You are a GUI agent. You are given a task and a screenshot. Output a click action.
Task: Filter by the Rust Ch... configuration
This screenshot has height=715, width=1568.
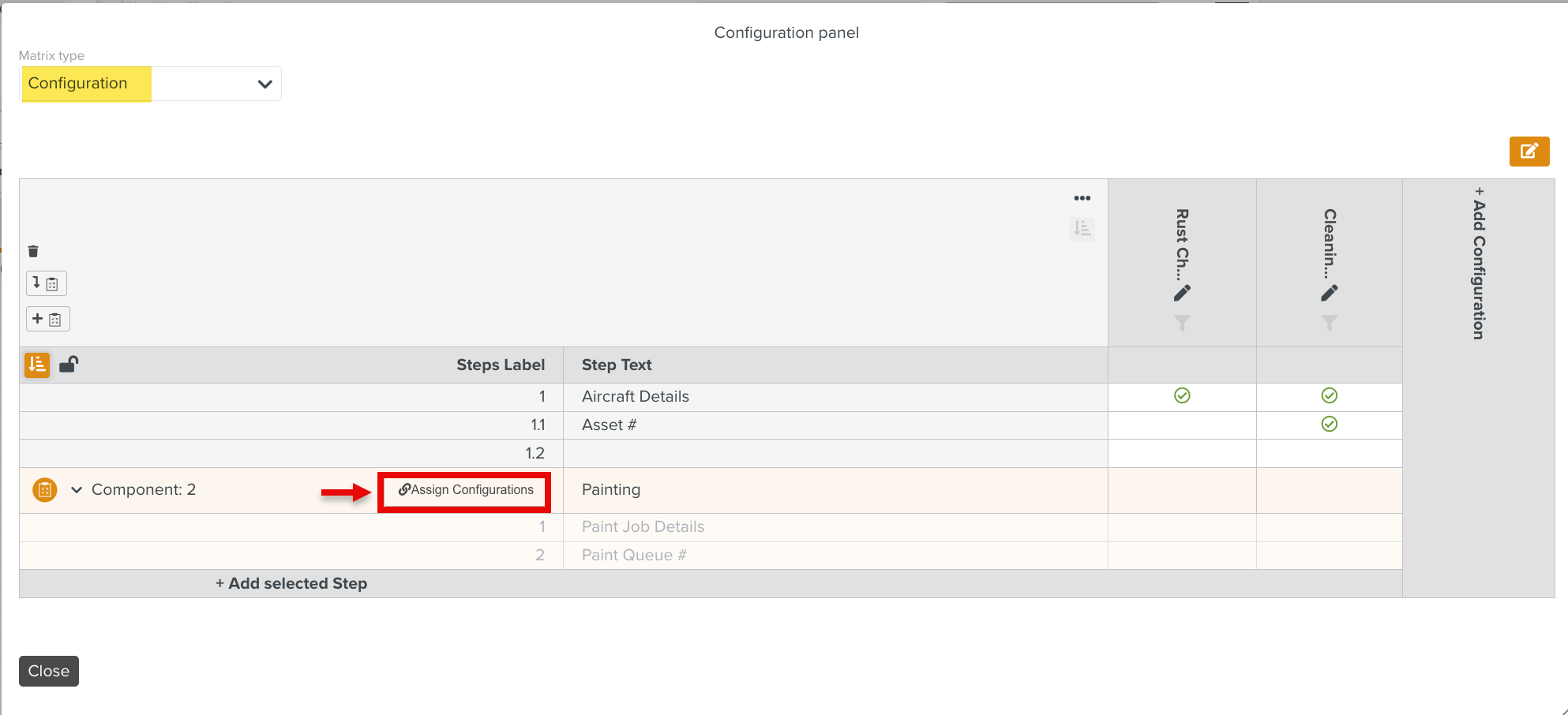(x=1182, y=323)
